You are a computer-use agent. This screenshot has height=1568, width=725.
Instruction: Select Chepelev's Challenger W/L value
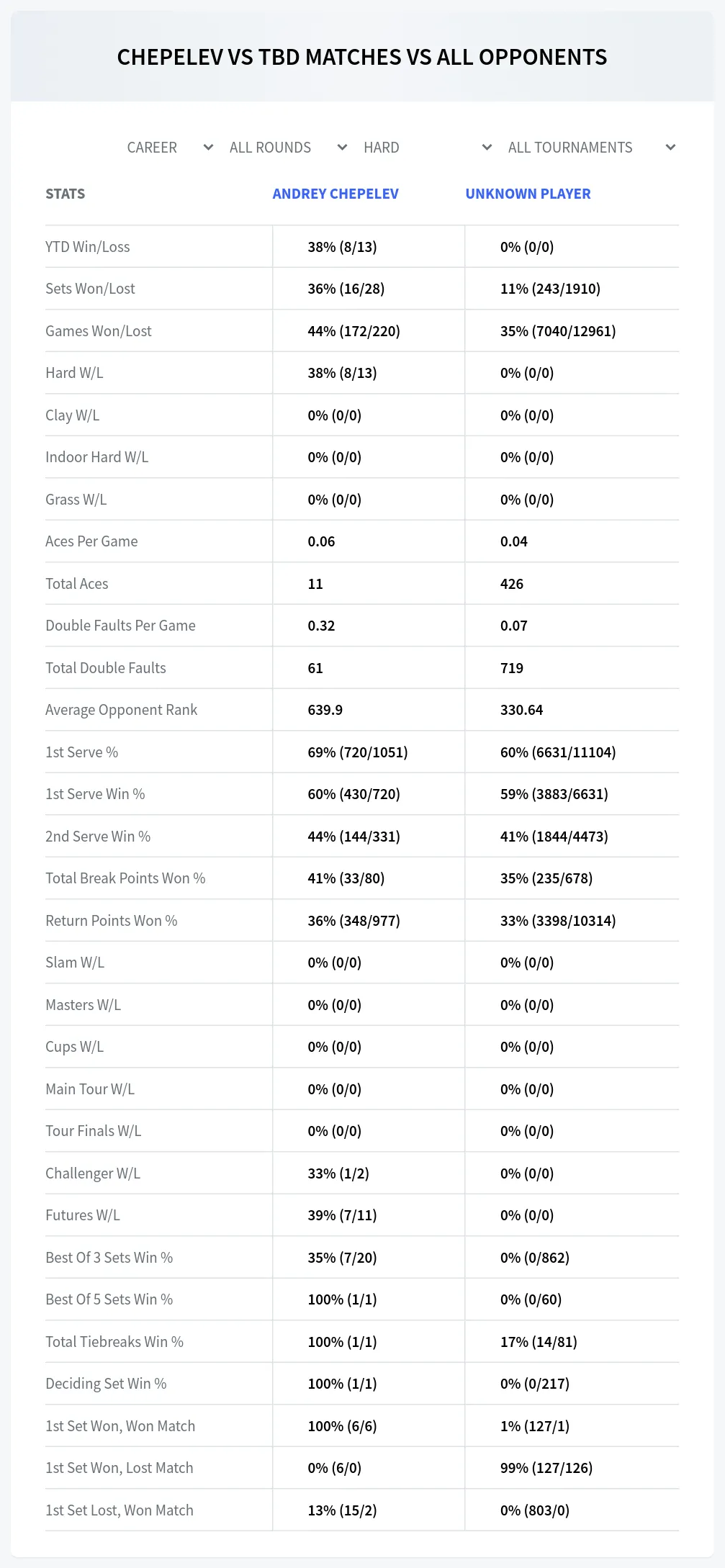tap(338, 1173)
